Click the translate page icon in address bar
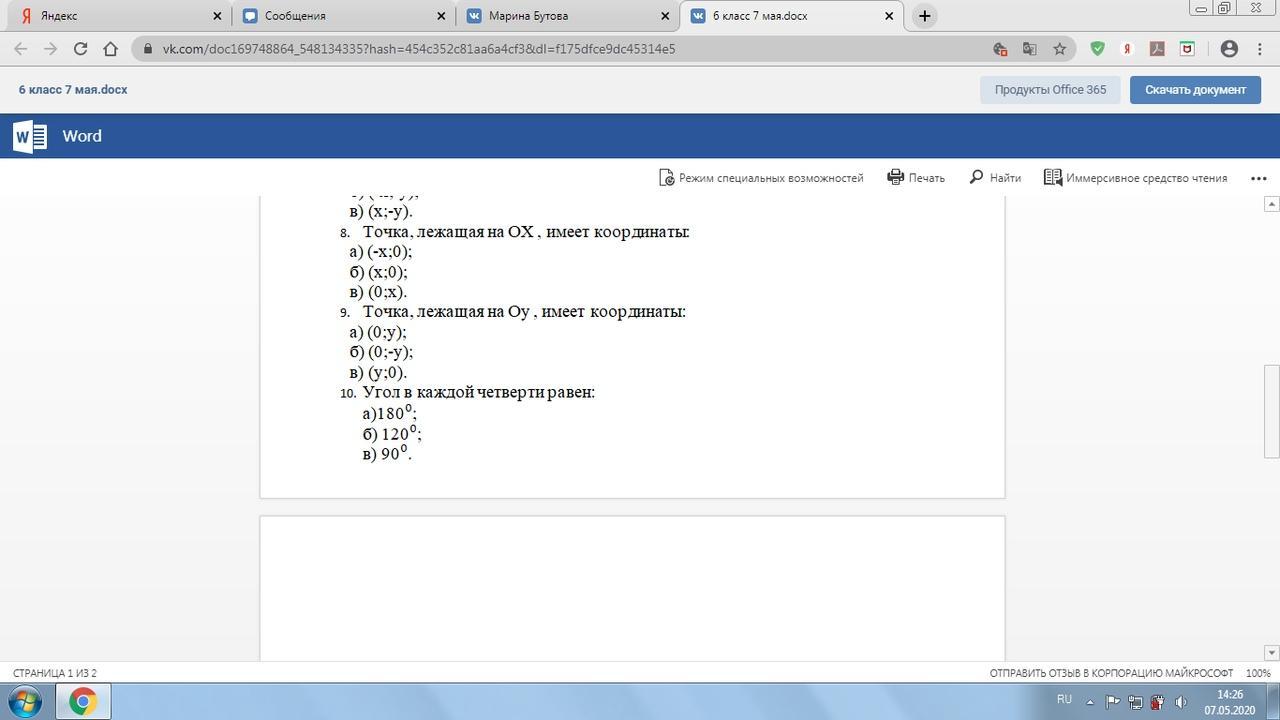Viewport: 1280px width, 720px height. [1029, 48]
